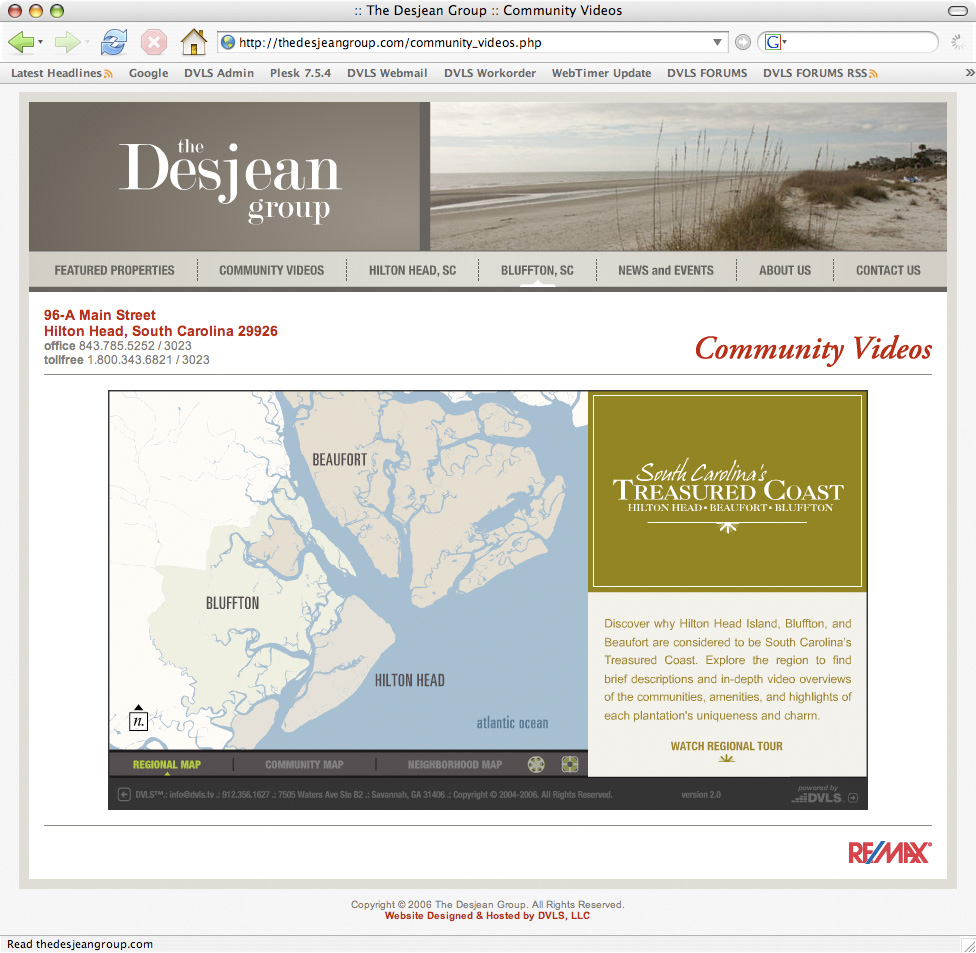Click the site globe icon in address bar

(228, 42)
